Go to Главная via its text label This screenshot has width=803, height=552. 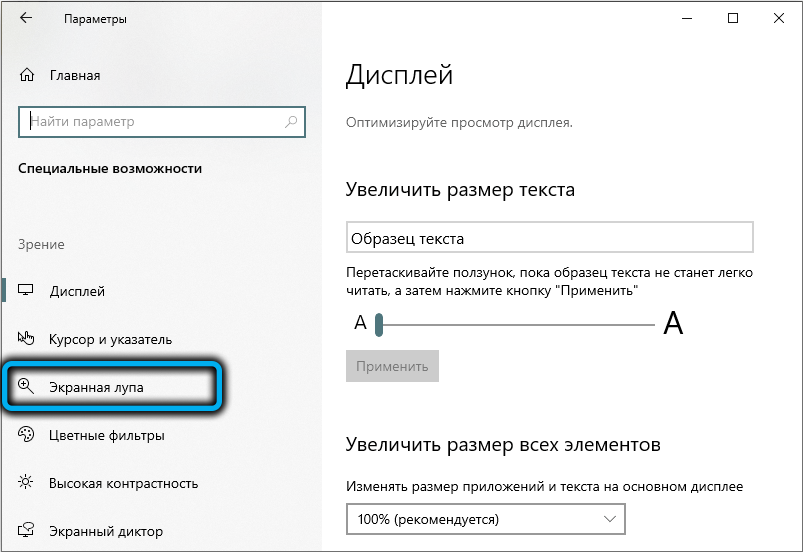(75, 75)
